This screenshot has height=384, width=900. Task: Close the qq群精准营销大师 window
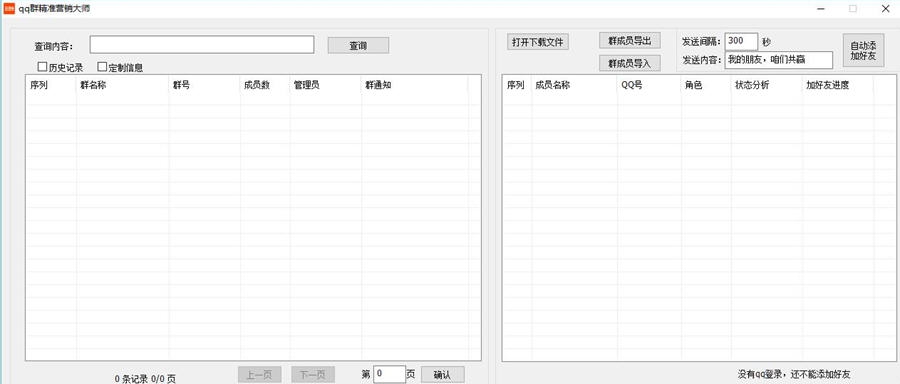(885, 9)
